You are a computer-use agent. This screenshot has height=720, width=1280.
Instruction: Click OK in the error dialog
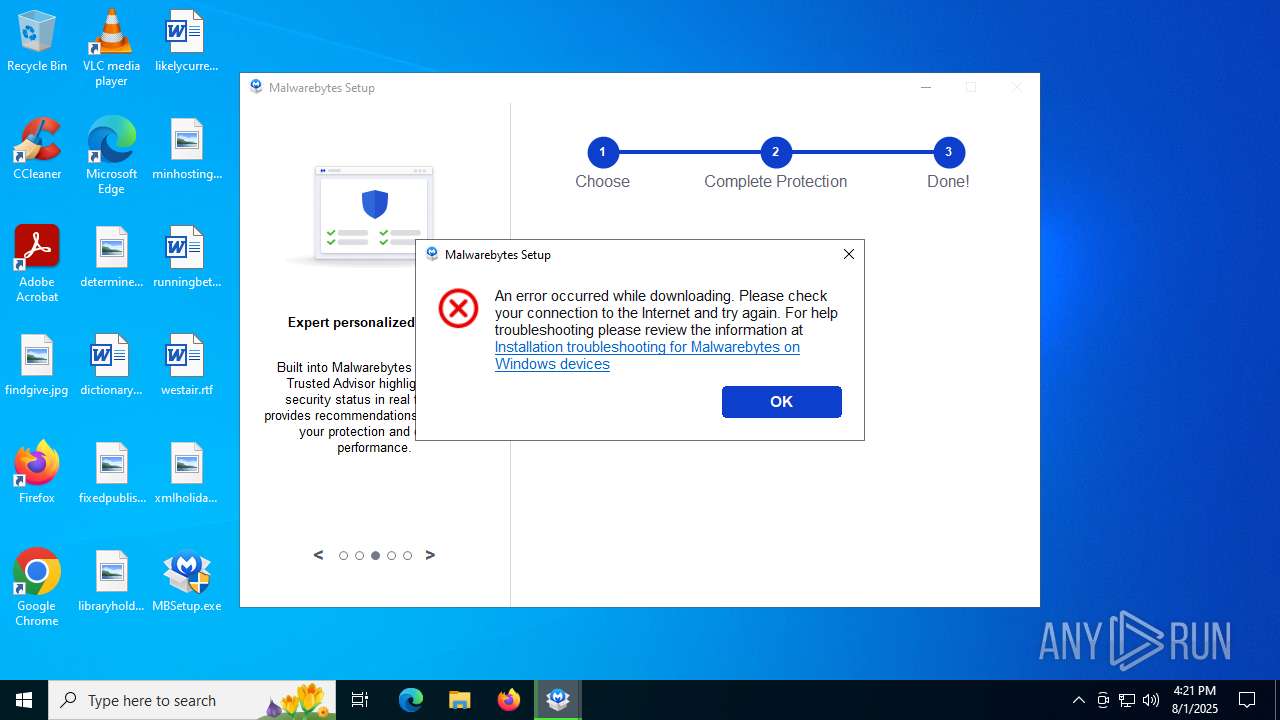pyautogui.click(x=781, y=402)
